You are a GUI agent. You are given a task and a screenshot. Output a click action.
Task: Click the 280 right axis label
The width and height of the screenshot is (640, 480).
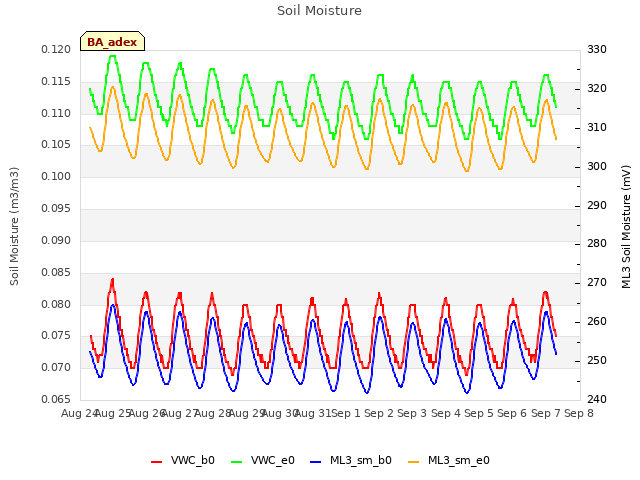[x=597, y=244]
